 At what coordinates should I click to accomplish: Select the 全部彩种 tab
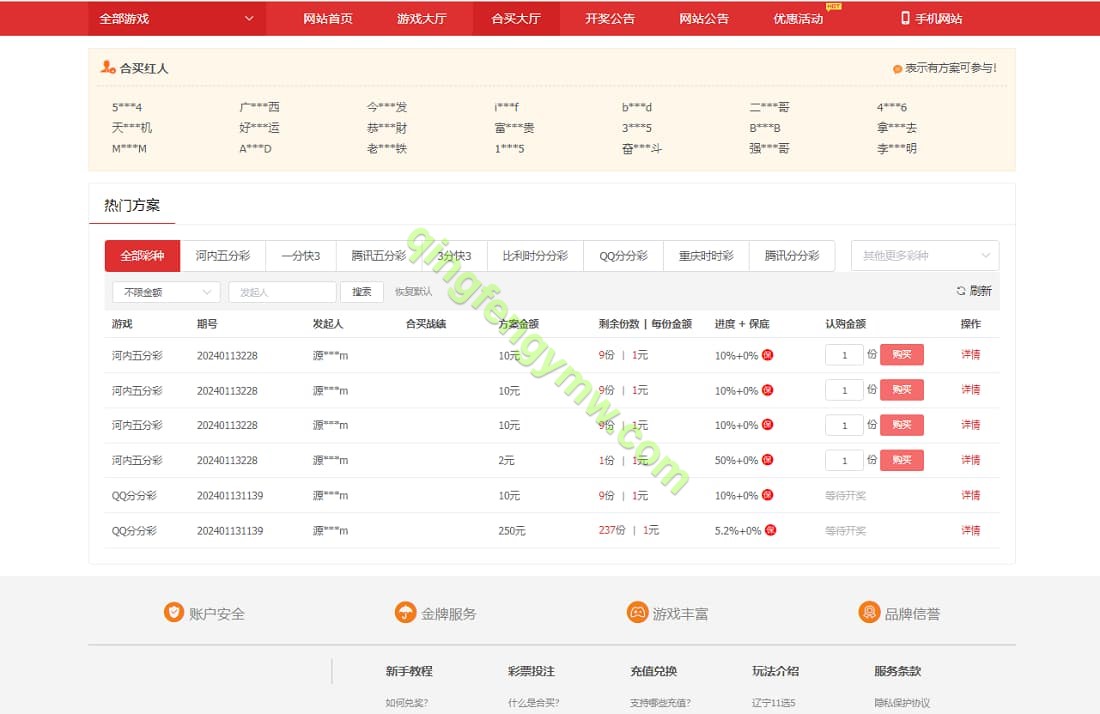coord(142,255)
